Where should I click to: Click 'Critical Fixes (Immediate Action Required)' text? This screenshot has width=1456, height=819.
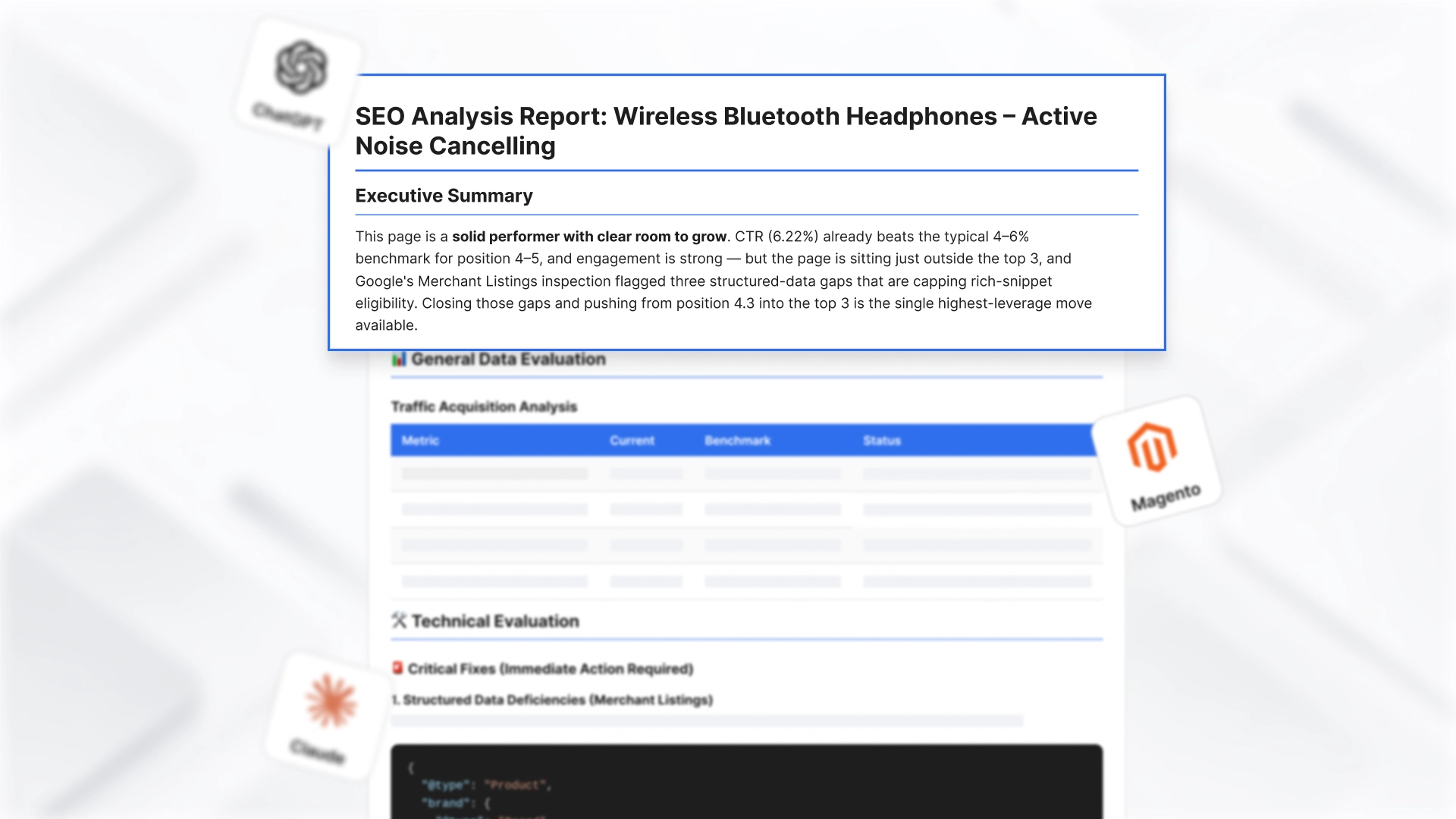pyautogui.click(x=551, y=669)
